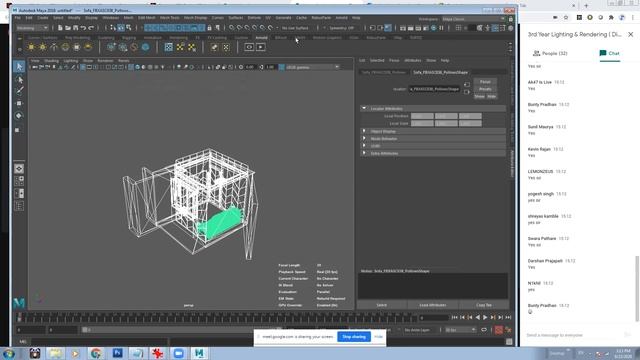
Task: Toggle the playback loop button
Action: 484,330
